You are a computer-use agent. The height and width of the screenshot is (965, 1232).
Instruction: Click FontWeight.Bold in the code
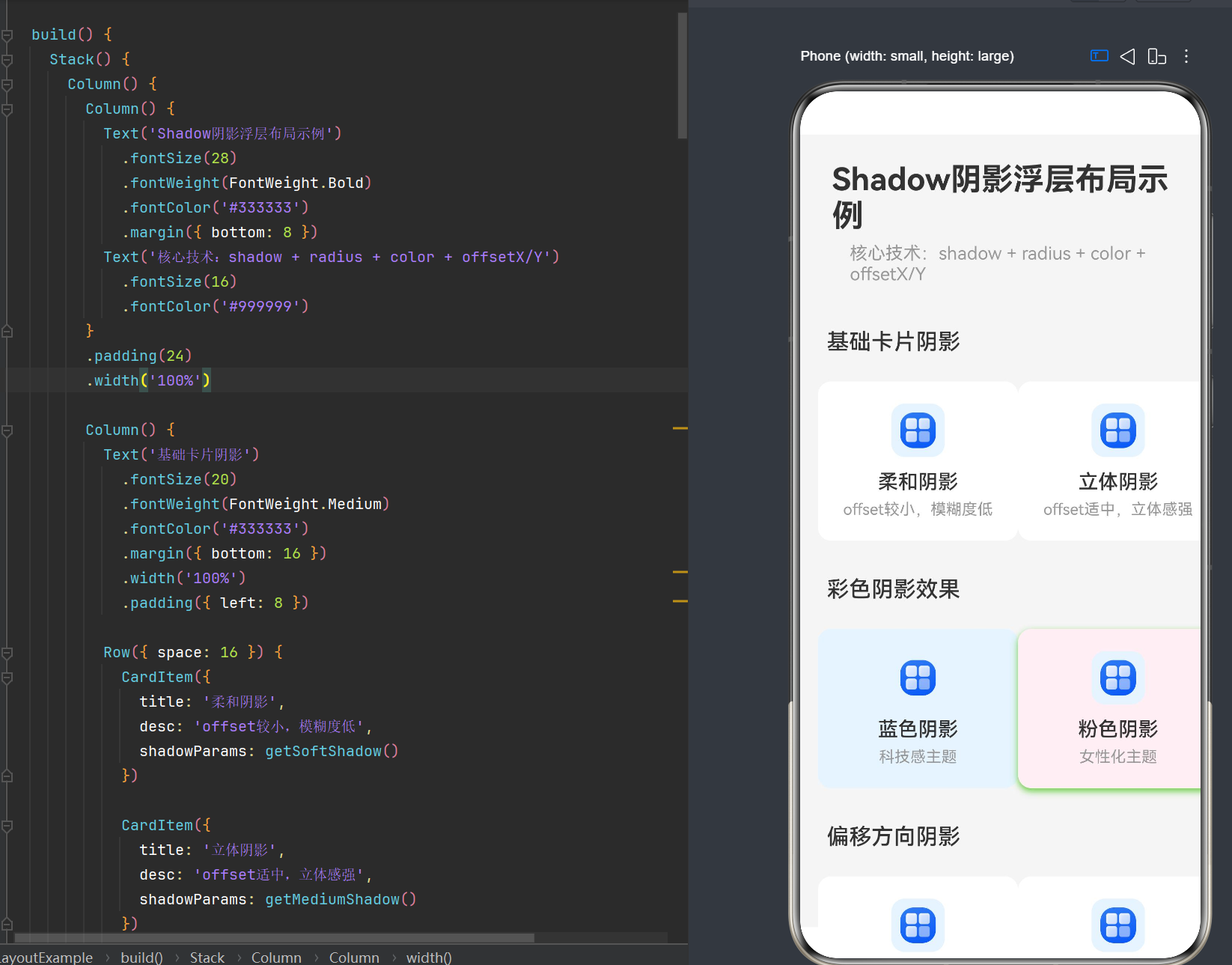point(296,183)
